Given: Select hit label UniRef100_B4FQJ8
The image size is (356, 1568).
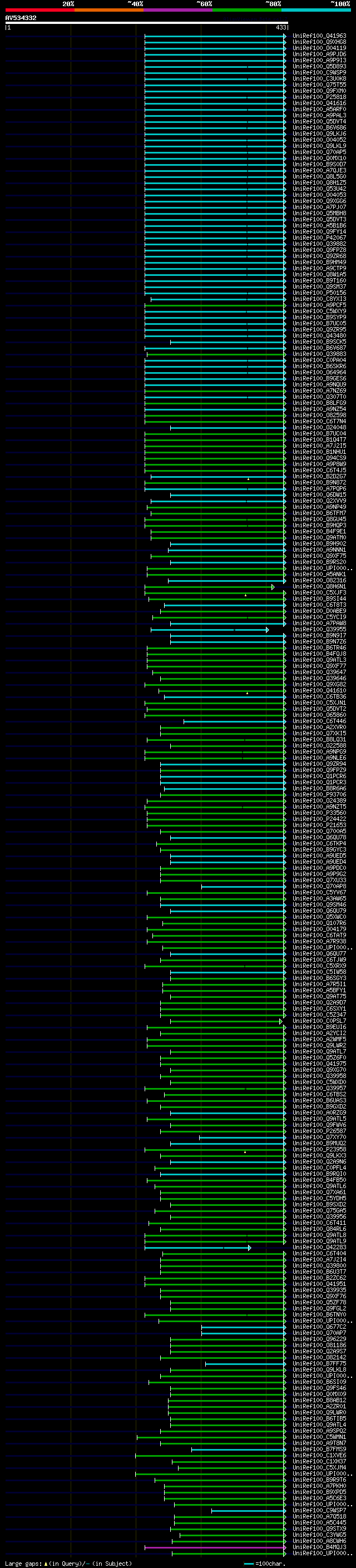Looking at the screenshot, I should pyautogui.click(x=319, y=654).
